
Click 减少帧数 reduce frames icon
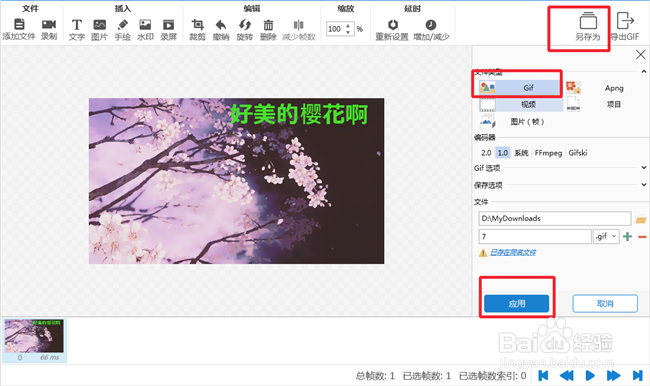click(x=298, y=25)
